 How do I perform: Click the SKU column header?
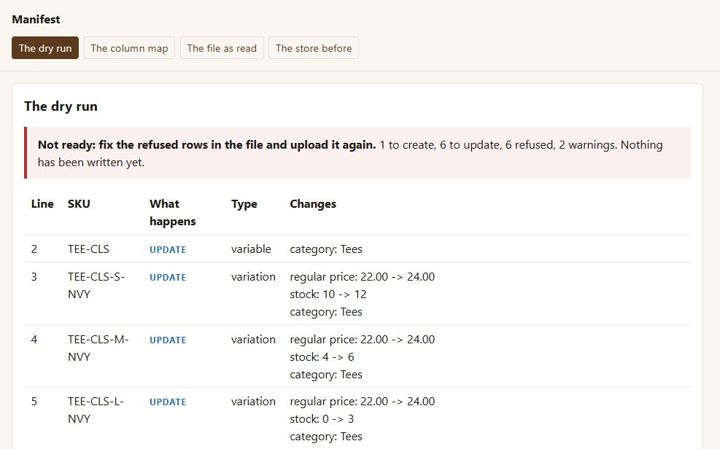[79, 204]
